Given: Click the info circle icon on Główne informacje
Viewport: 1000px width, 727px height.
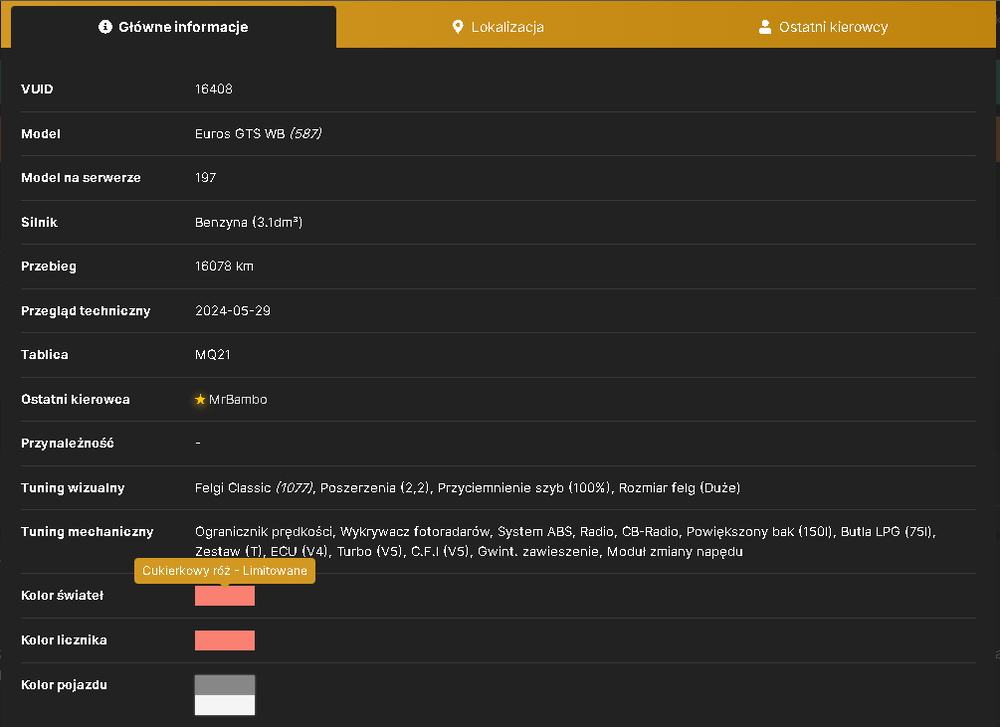Looking at the screenshot, I should (x=105, y=27).
